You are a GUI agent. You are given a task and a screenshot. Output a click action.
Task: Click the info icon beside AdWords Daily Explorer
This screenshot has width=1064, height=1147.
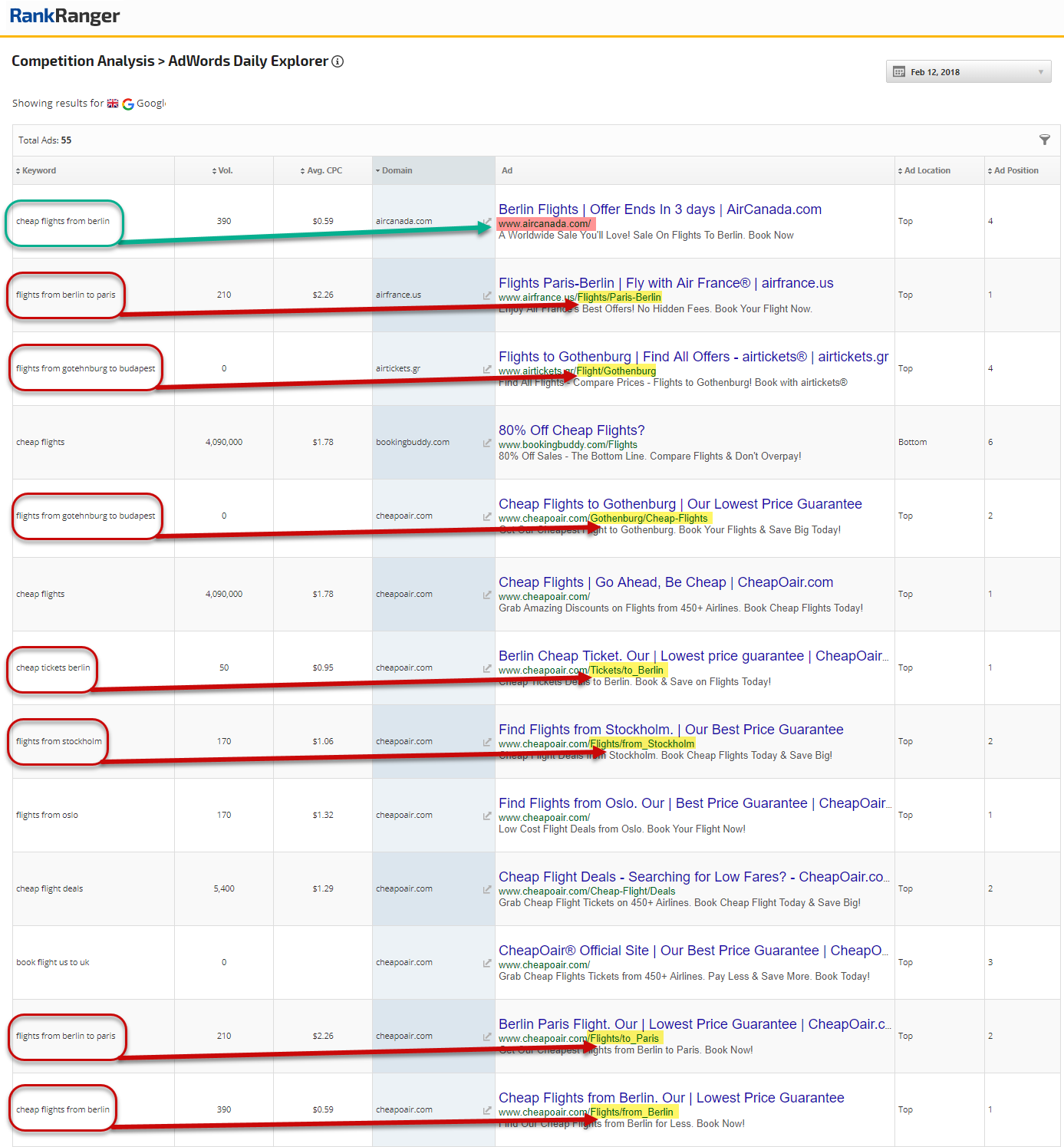(x=338, y=61)
